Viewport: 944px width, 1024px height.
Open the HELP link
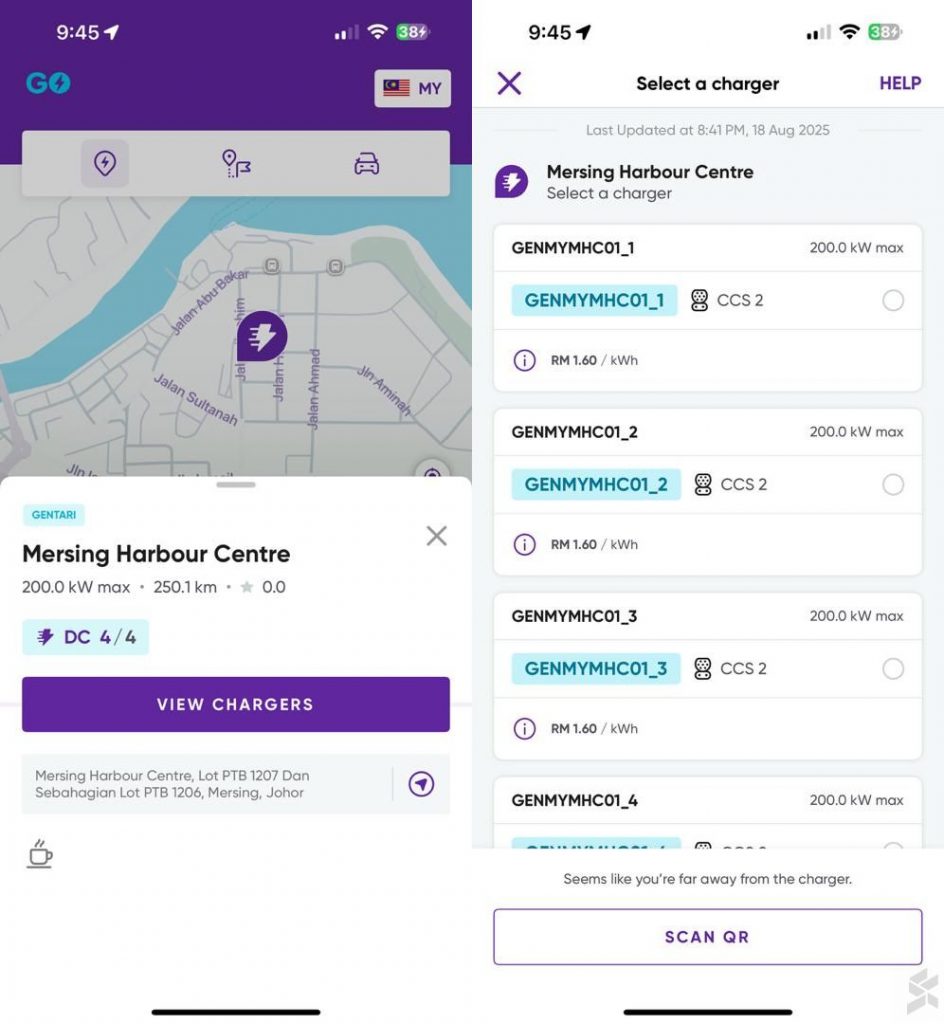(899, 84)
